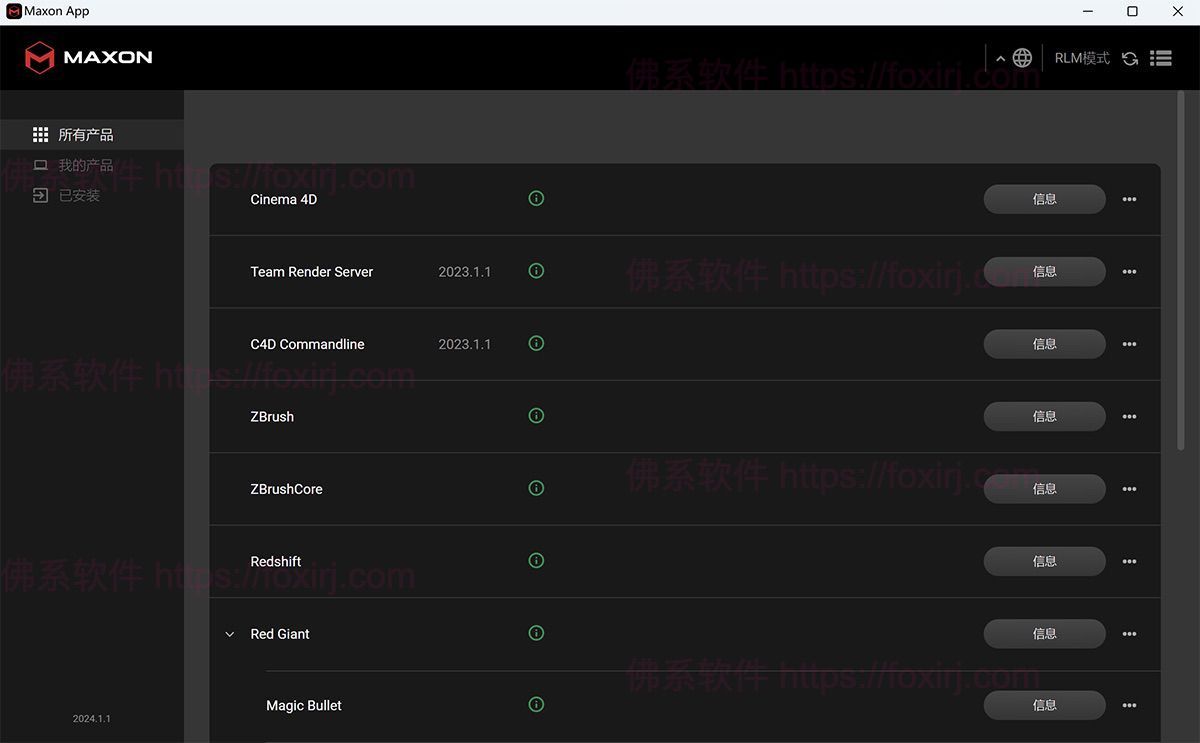Expand the up-caret next to the globe
Screen dimensions: 1200x743
(1000, 58)
